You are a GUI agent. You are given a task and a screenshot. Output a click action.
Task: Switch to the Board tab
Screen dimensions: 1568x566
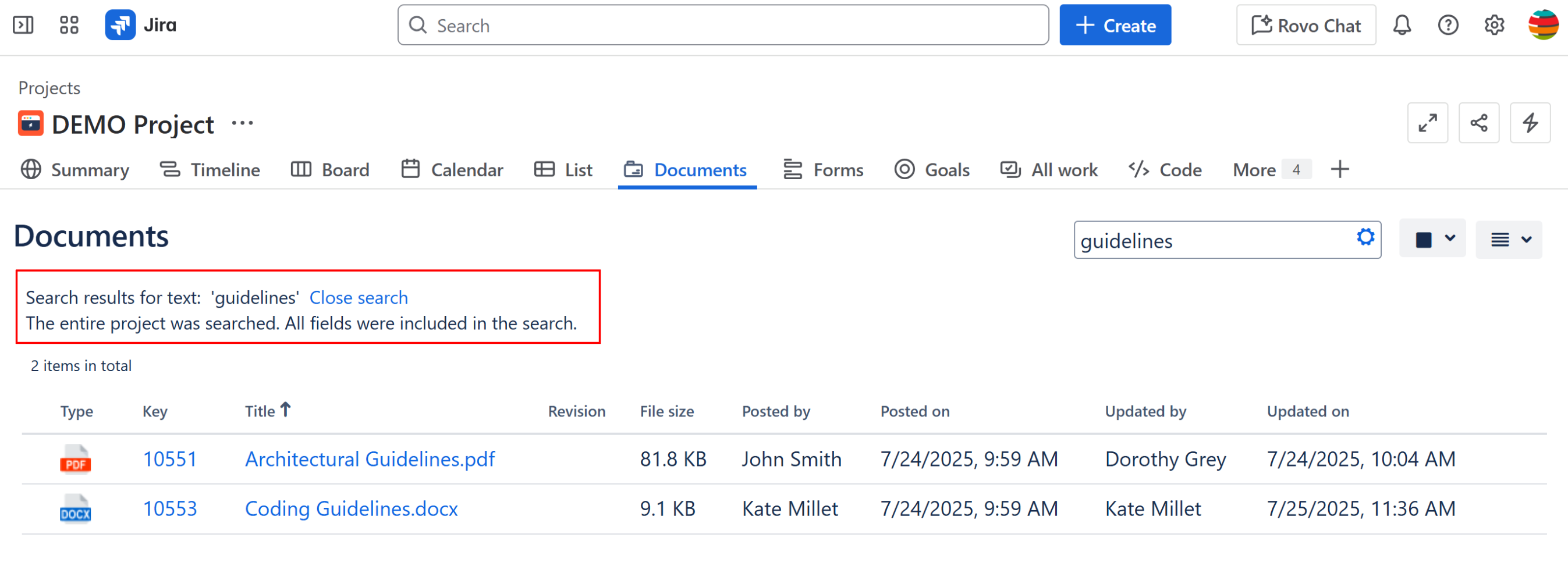point(330,170)
